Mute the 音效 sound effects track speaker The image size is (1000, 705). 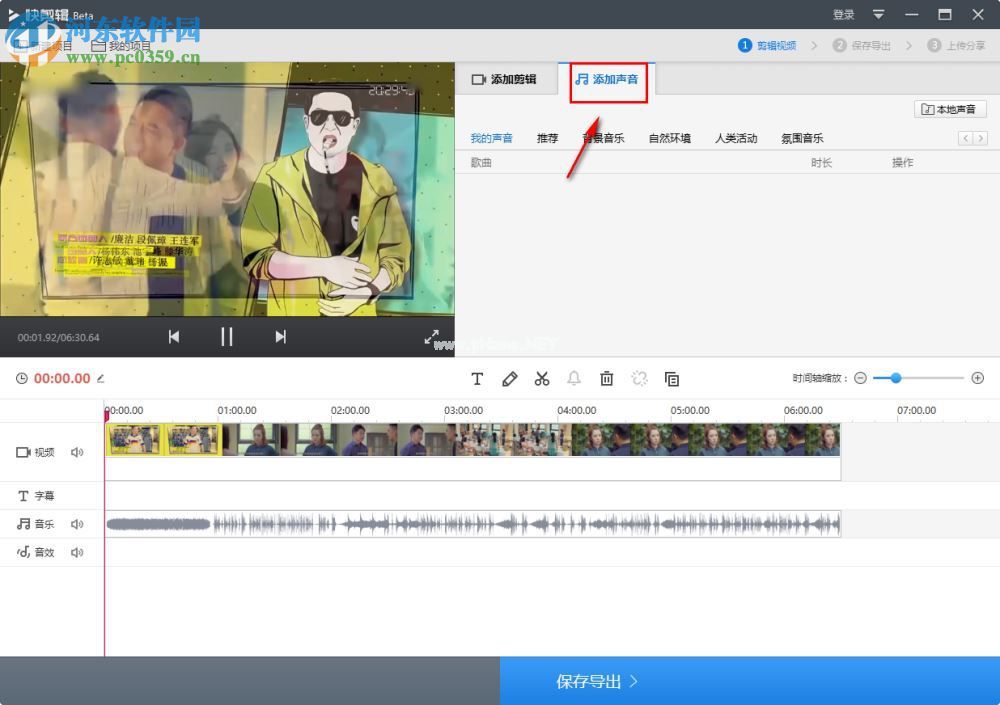[77, 551]
